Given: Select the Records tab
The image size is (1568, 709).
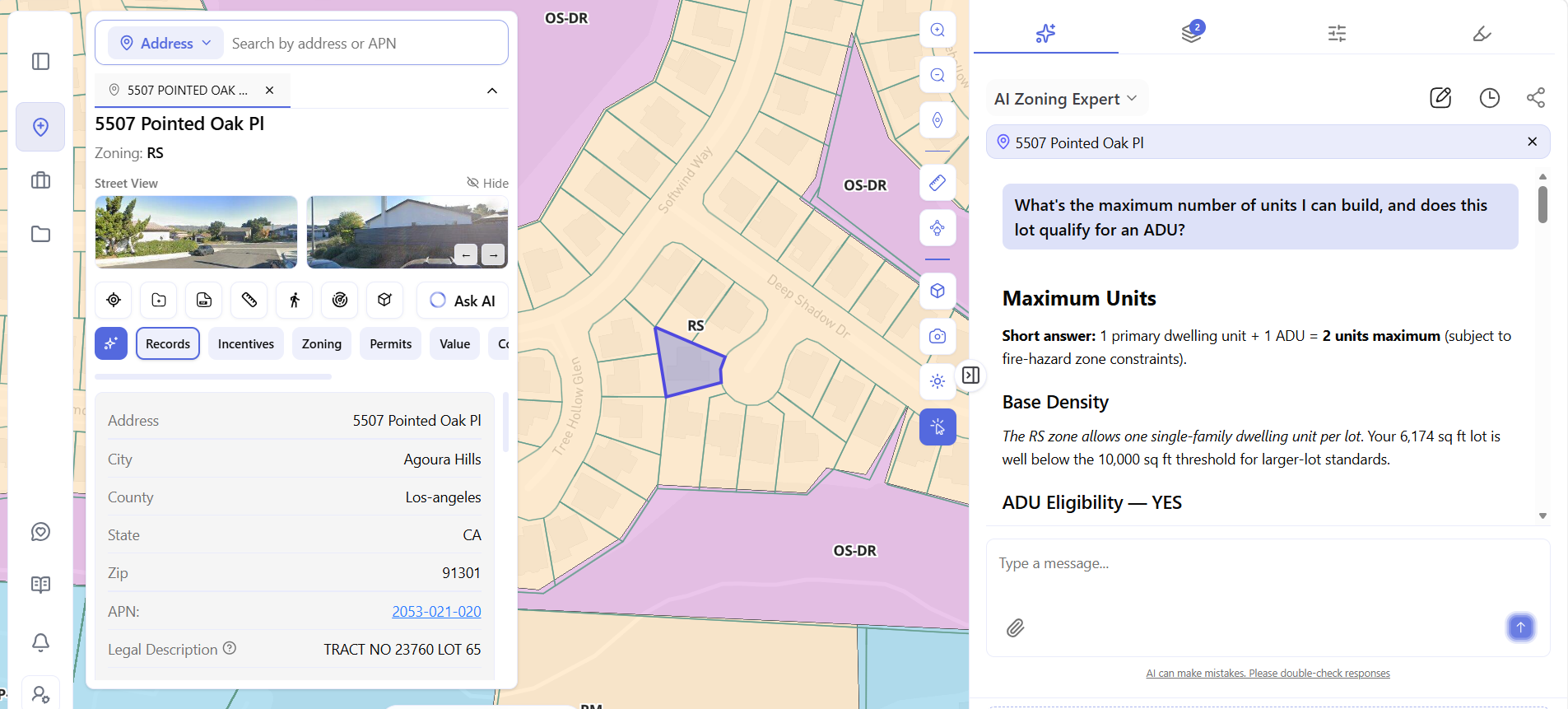Looking at the screenshot, I should click(168, 343).
